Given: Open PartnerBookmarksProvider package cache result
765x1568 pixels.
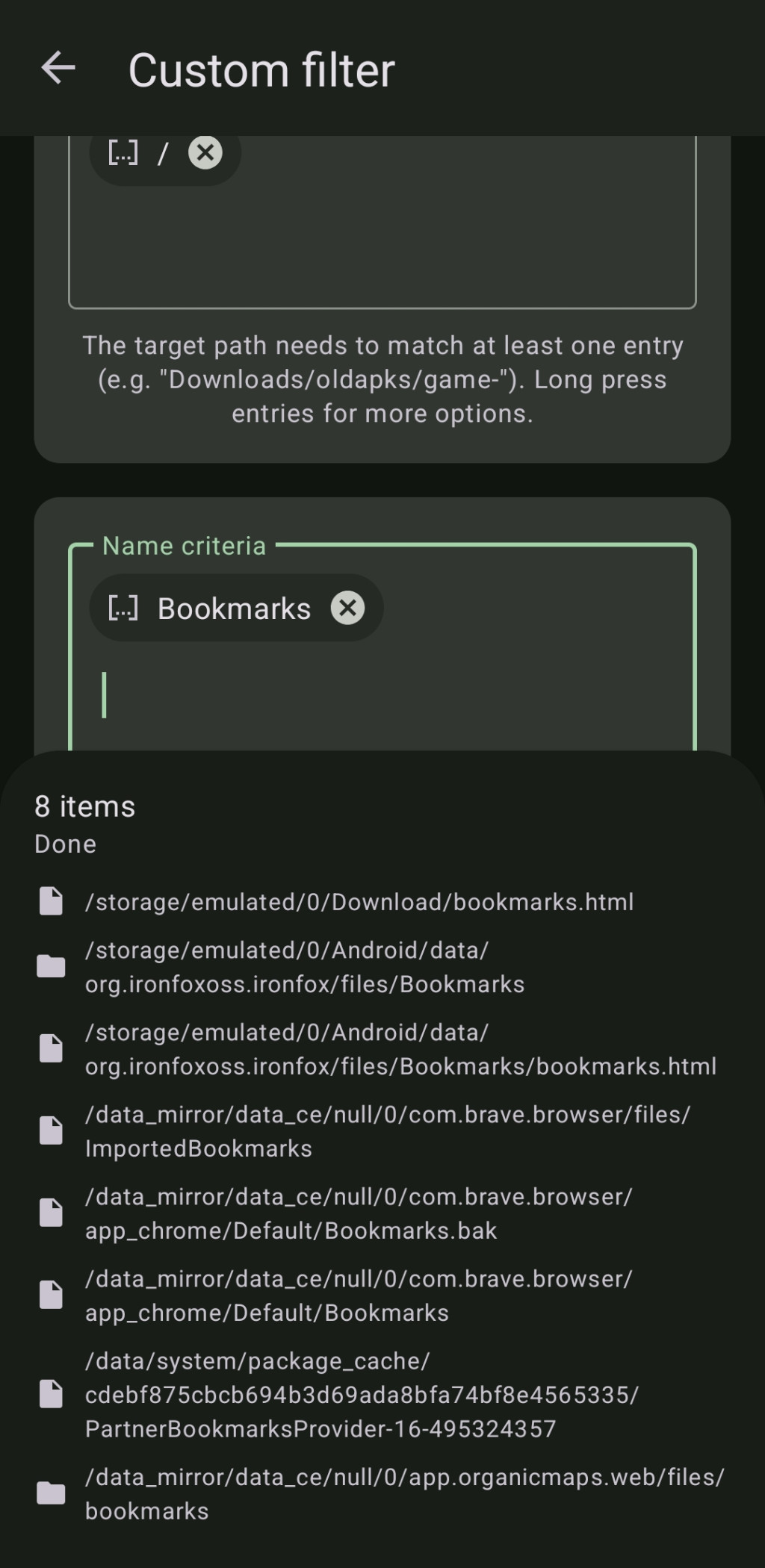Looking at the screenshot, I should click(362, 1395).
